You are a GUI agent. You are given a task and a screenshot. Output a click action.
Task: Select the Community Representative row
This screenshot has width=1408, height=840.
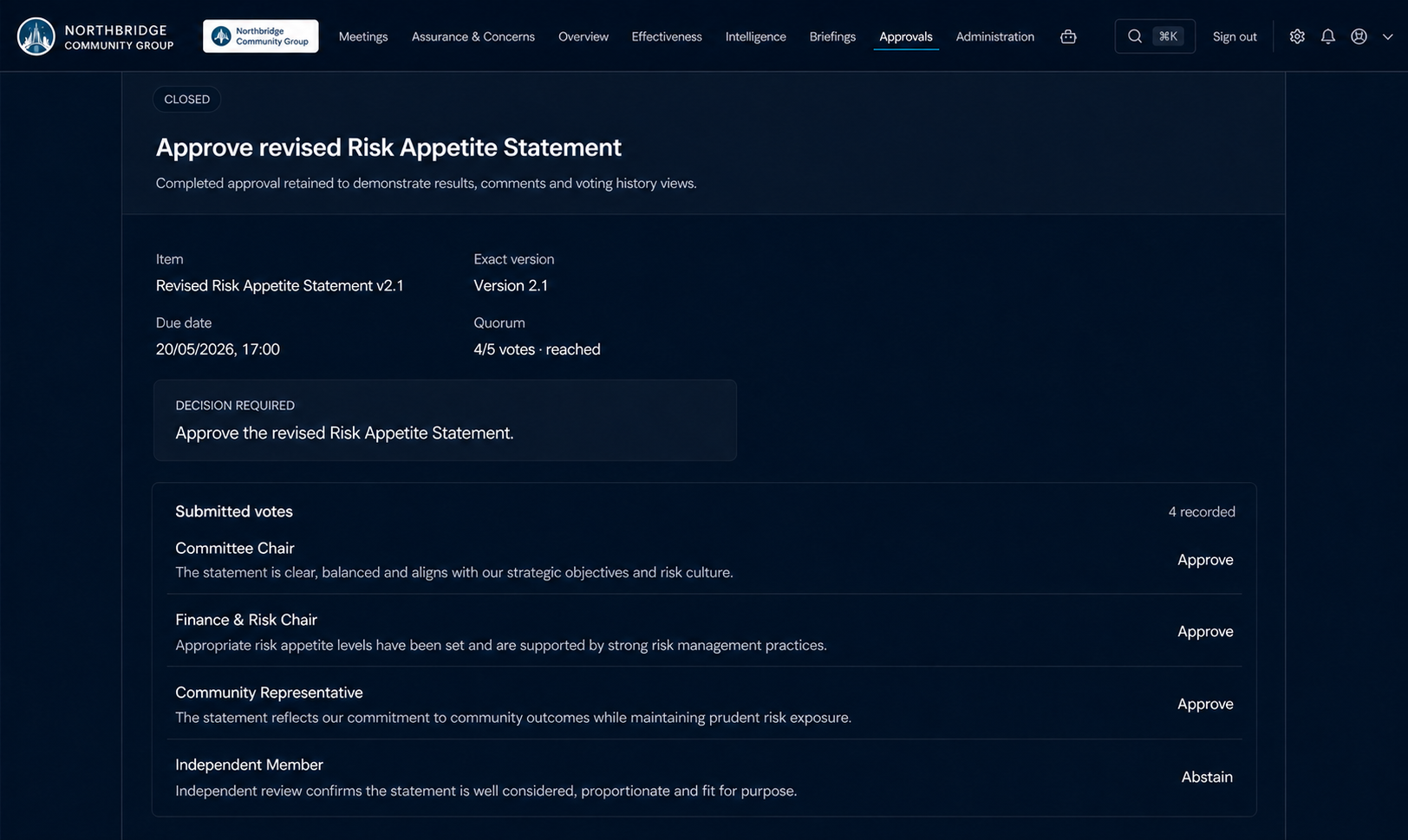[x=704, y=704]
